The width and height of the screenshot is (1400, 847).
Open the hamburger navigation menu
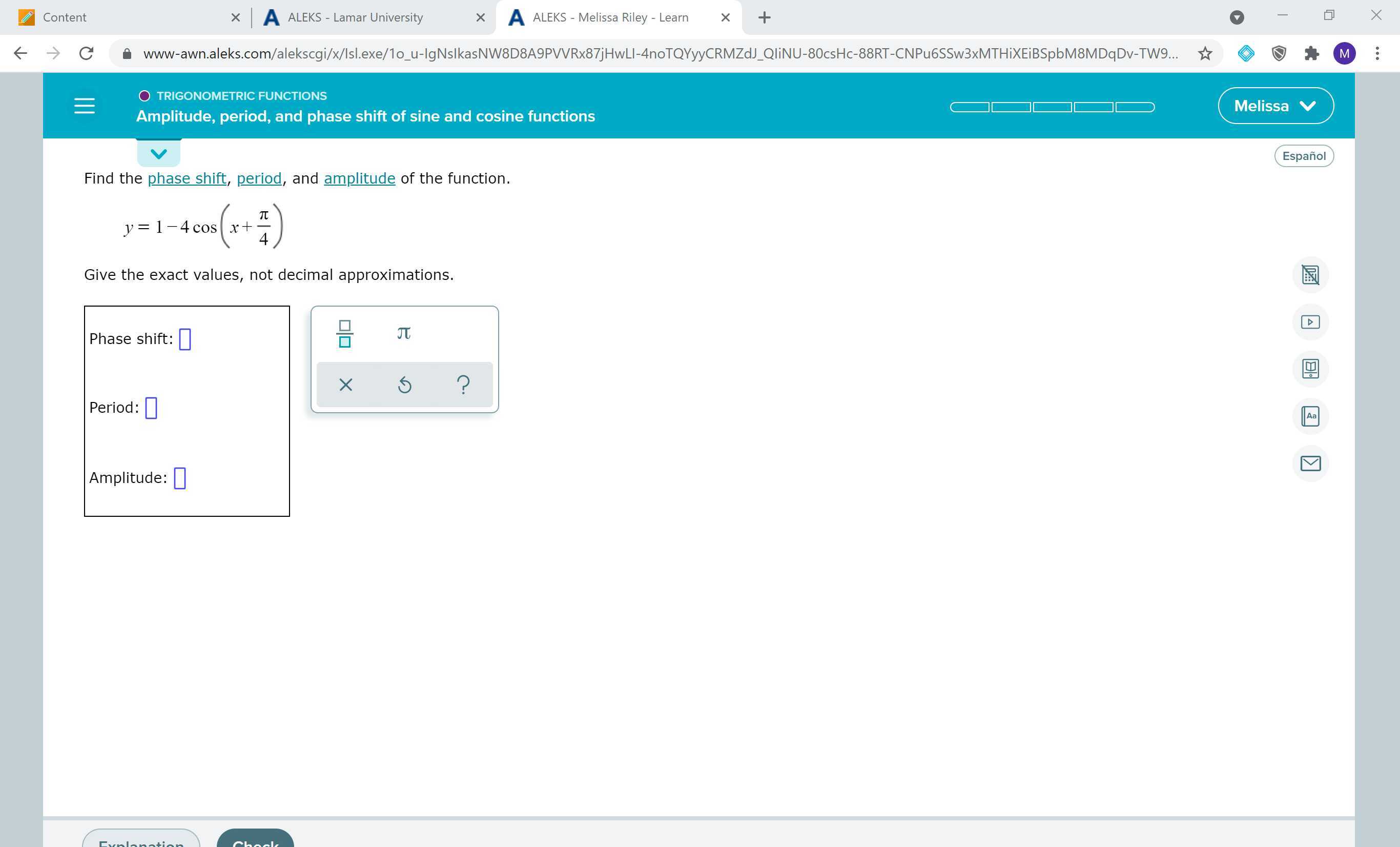(85, 106)
